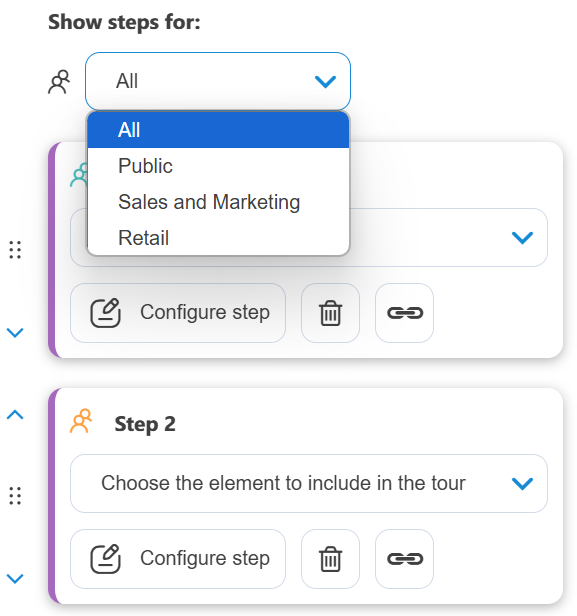Move the first step down with arrow
The width and height of the screenshot is (577, 616).
tap(15, 332)
